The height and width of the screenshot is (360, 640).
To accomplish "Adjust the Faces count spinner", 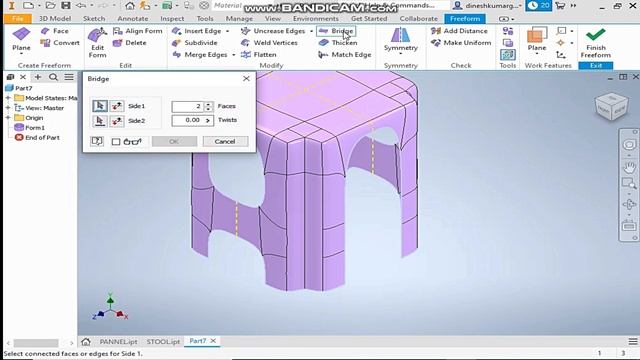I will pos(209,107).
